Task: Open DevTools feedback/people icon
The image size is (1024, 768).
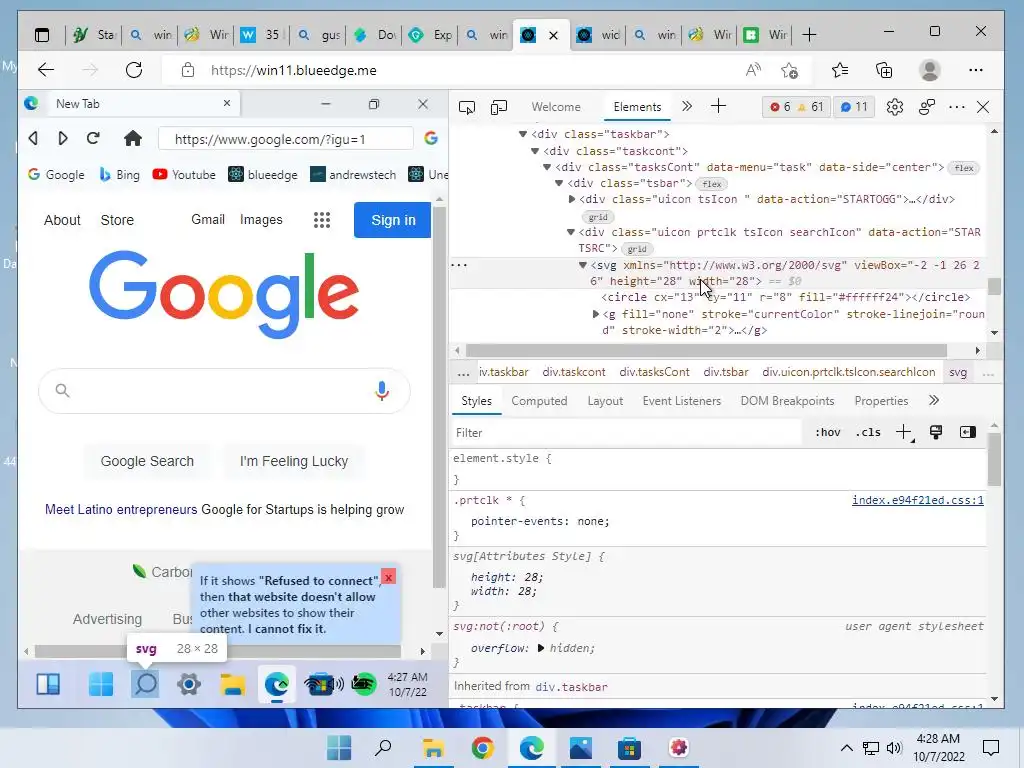Action: coord(927,107)
